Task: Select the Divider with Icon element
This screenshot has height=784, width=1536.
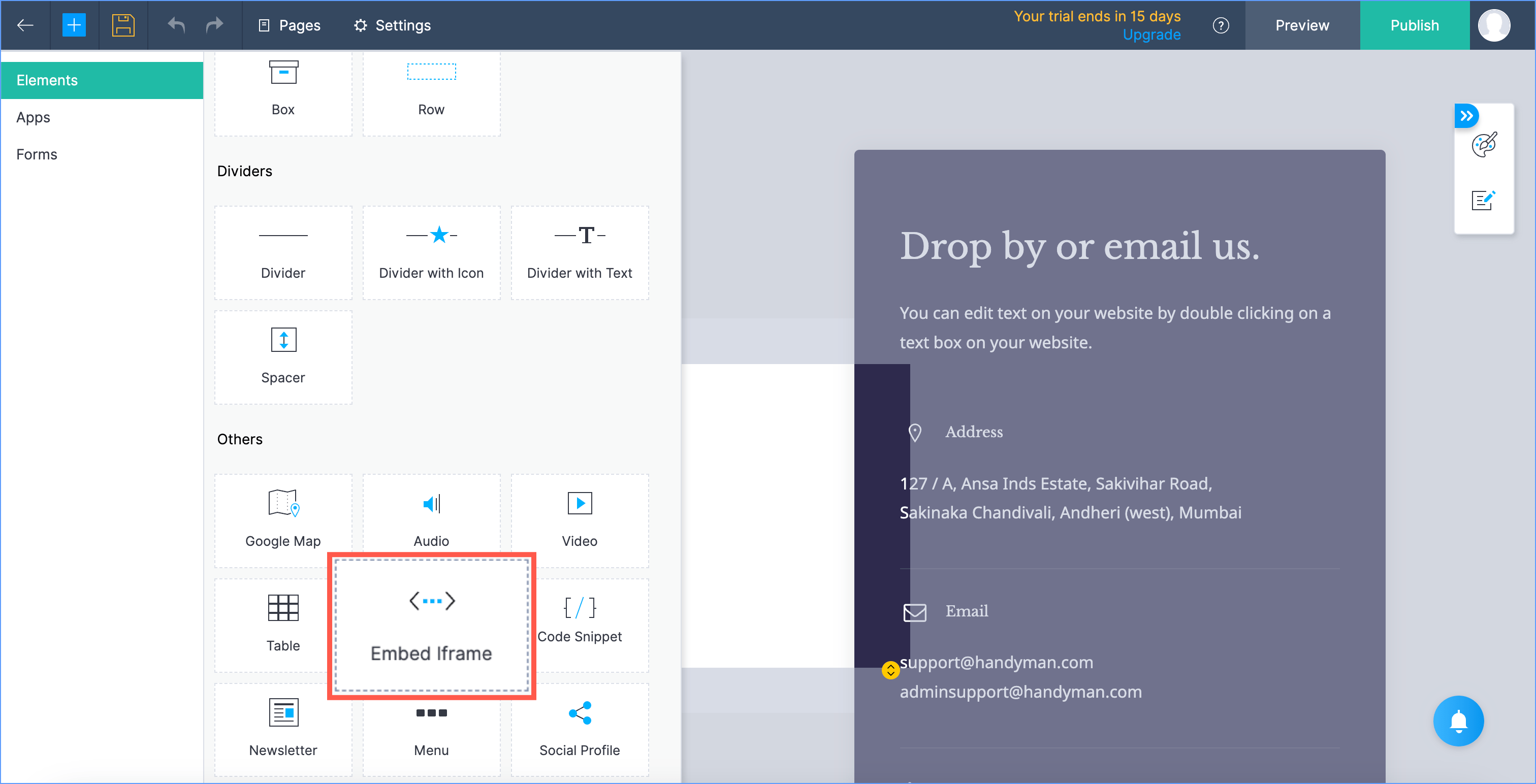Action: (x=431, y=252)
